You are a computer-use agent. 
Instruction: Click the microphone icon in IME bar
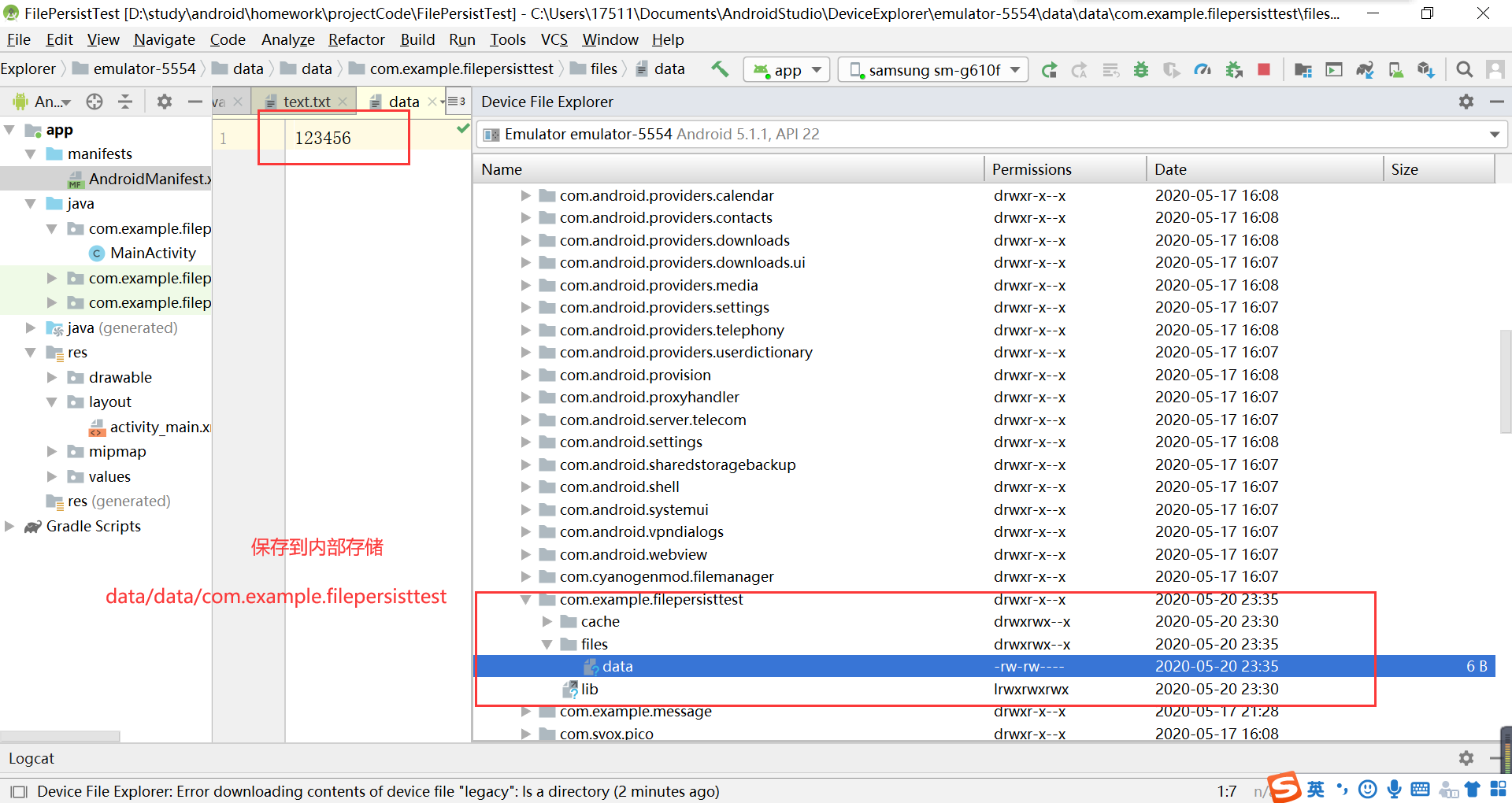[x=1394, y=789]
